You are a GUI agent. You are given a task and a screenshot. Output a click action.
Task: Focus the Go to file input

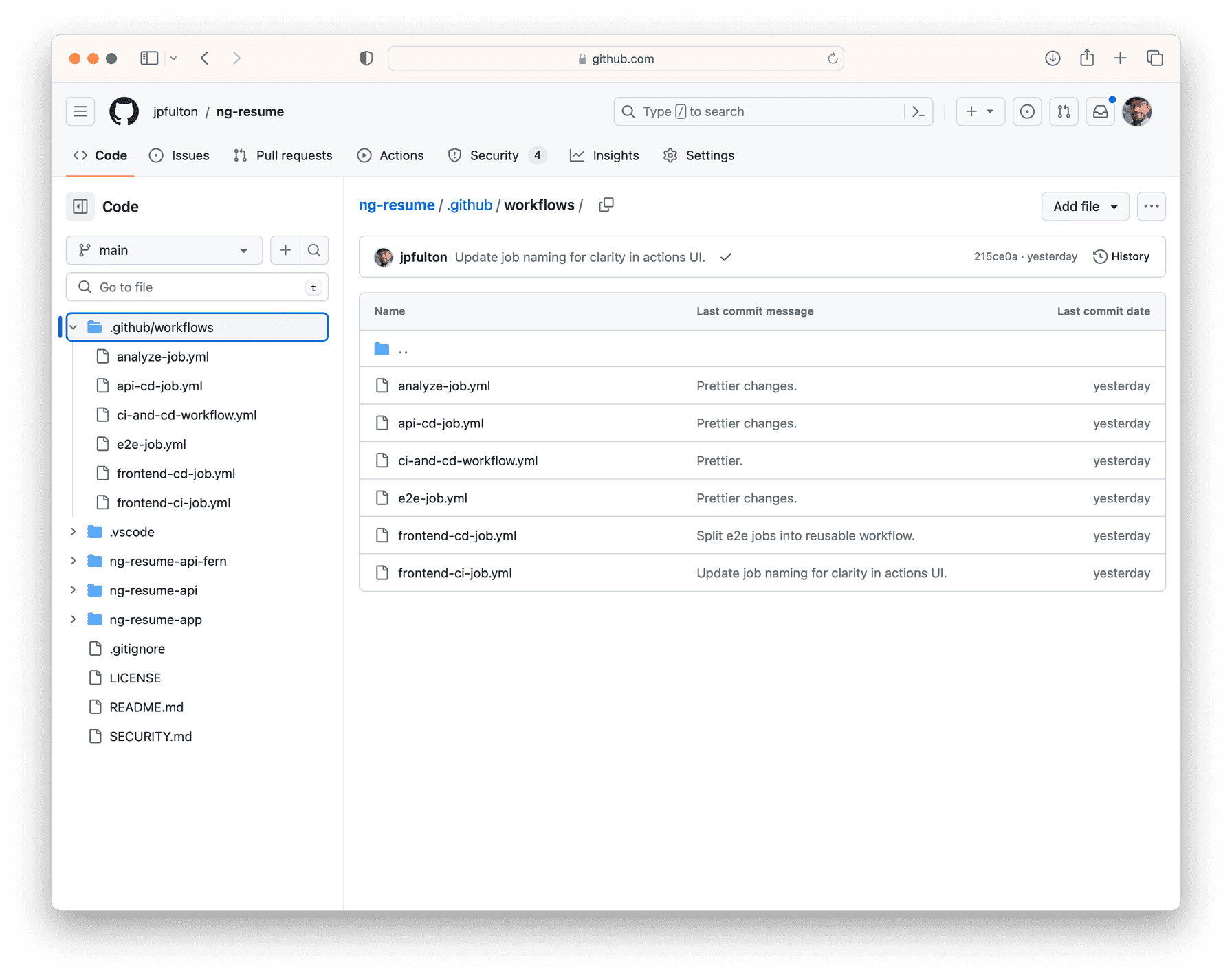pos(196,287)
